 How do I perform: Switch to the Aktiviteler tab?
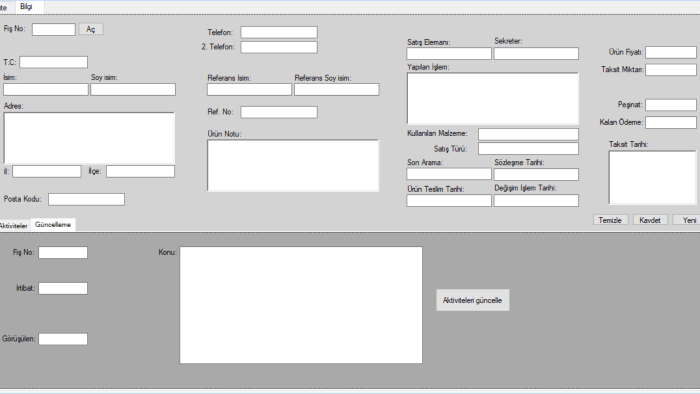click(14, 226)
